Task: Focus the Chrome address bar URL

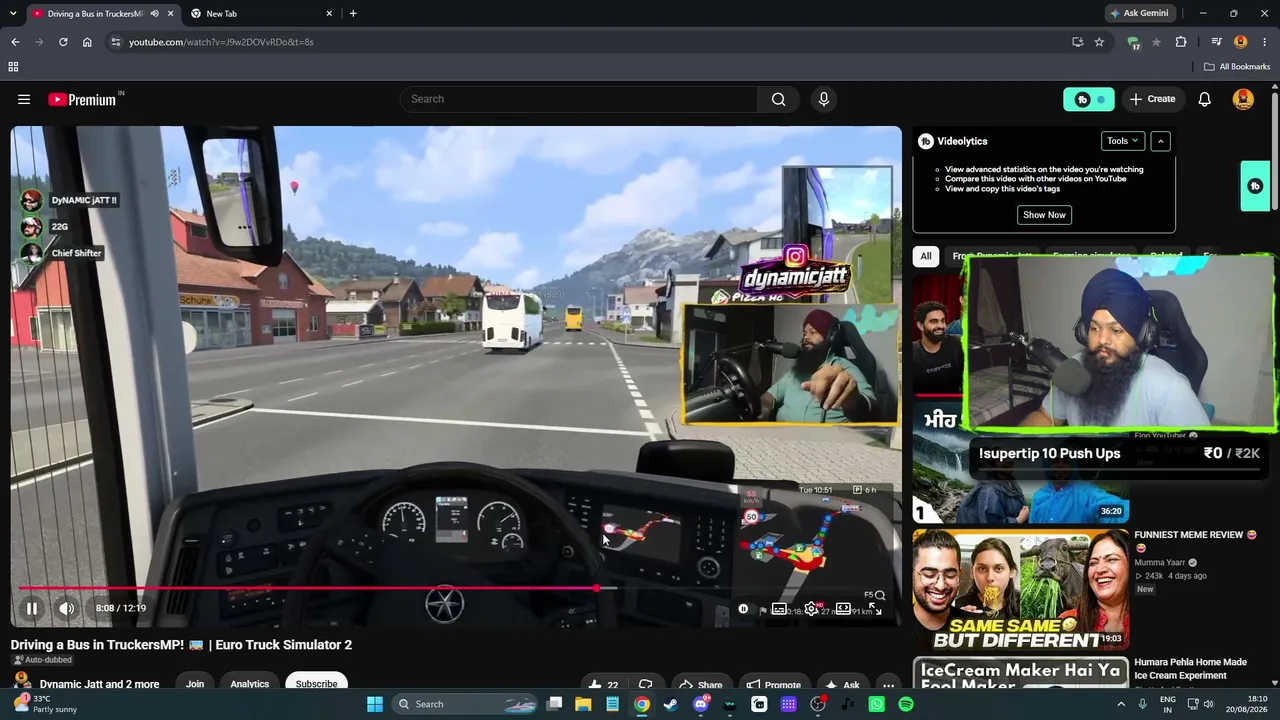Action: 221,42
